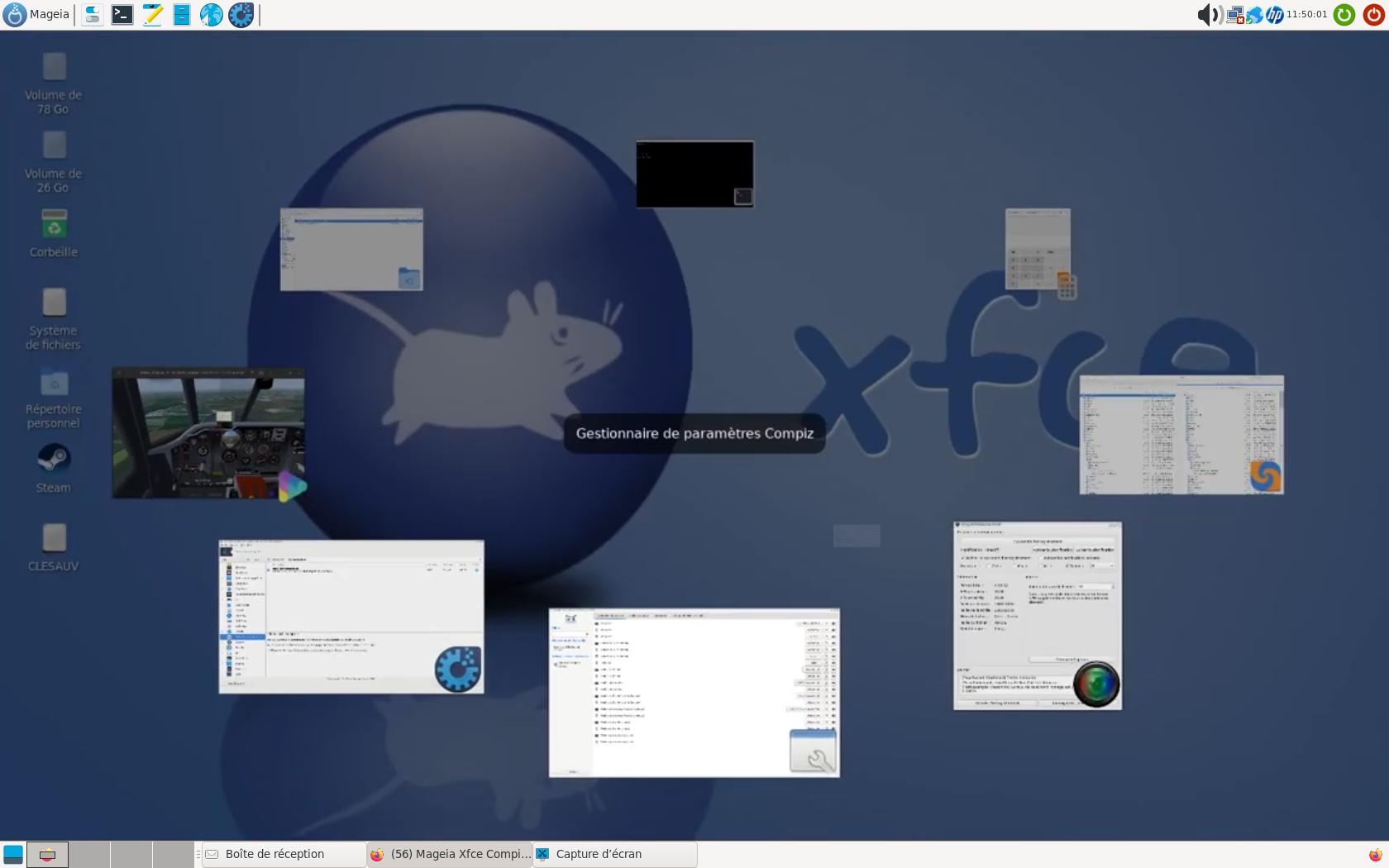
Task: Launch the text editor pencil icon from the panel
Action: point(151,14)
